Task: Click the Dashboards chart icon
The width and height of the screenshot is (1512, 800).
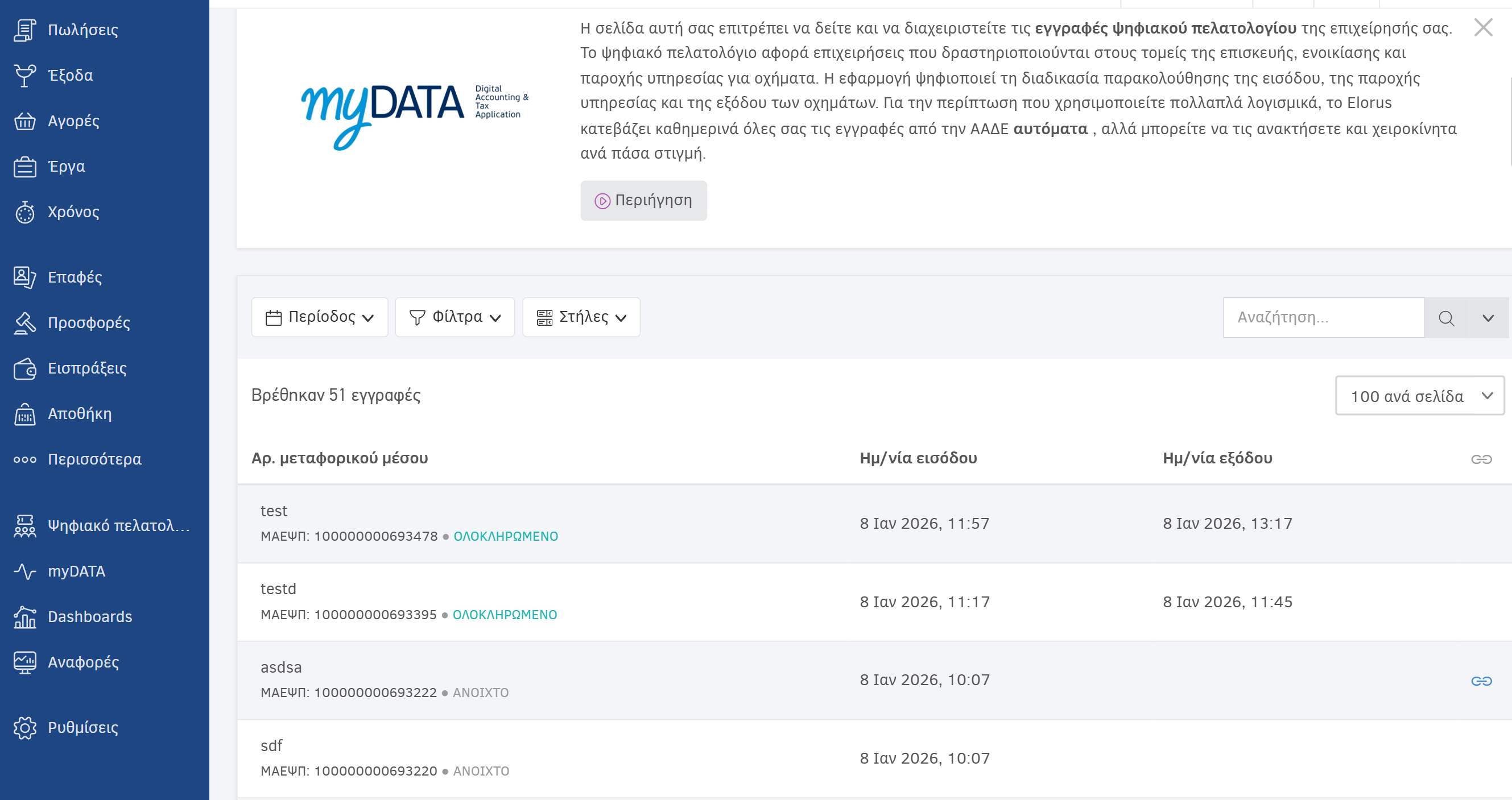Action: click(24, 617)
